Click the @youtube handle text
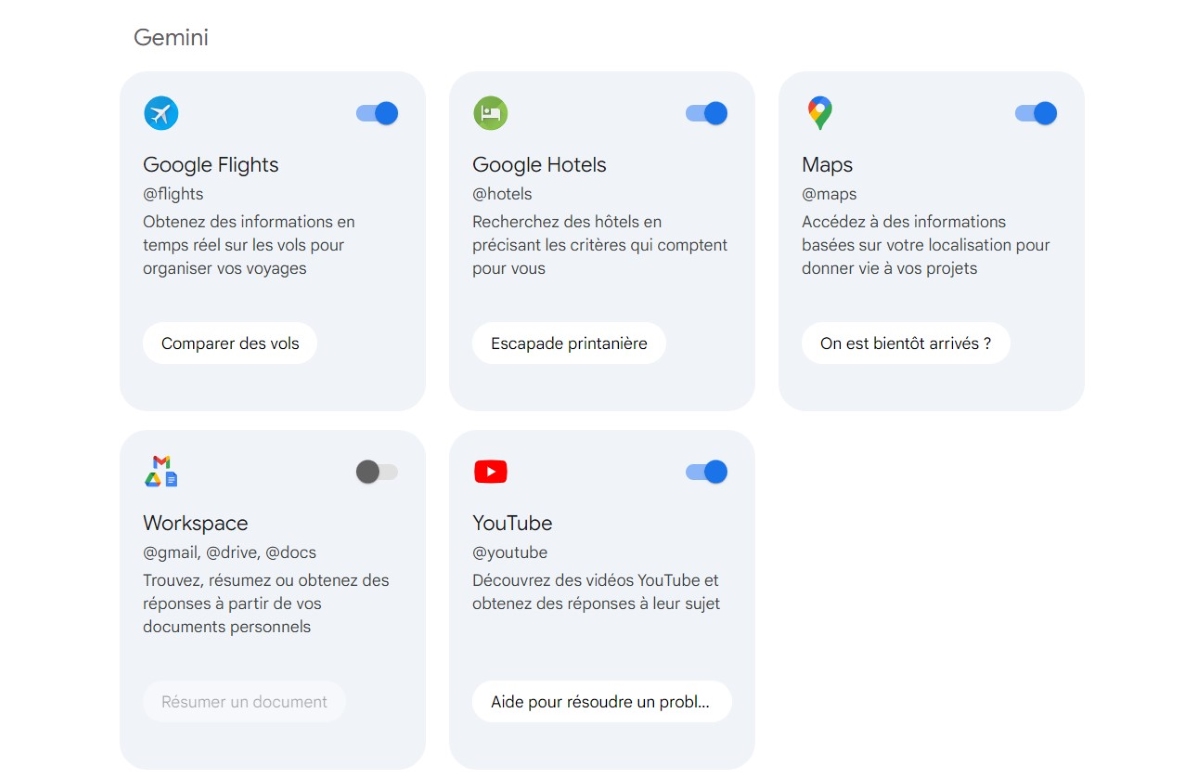 (x=510, y=552)
